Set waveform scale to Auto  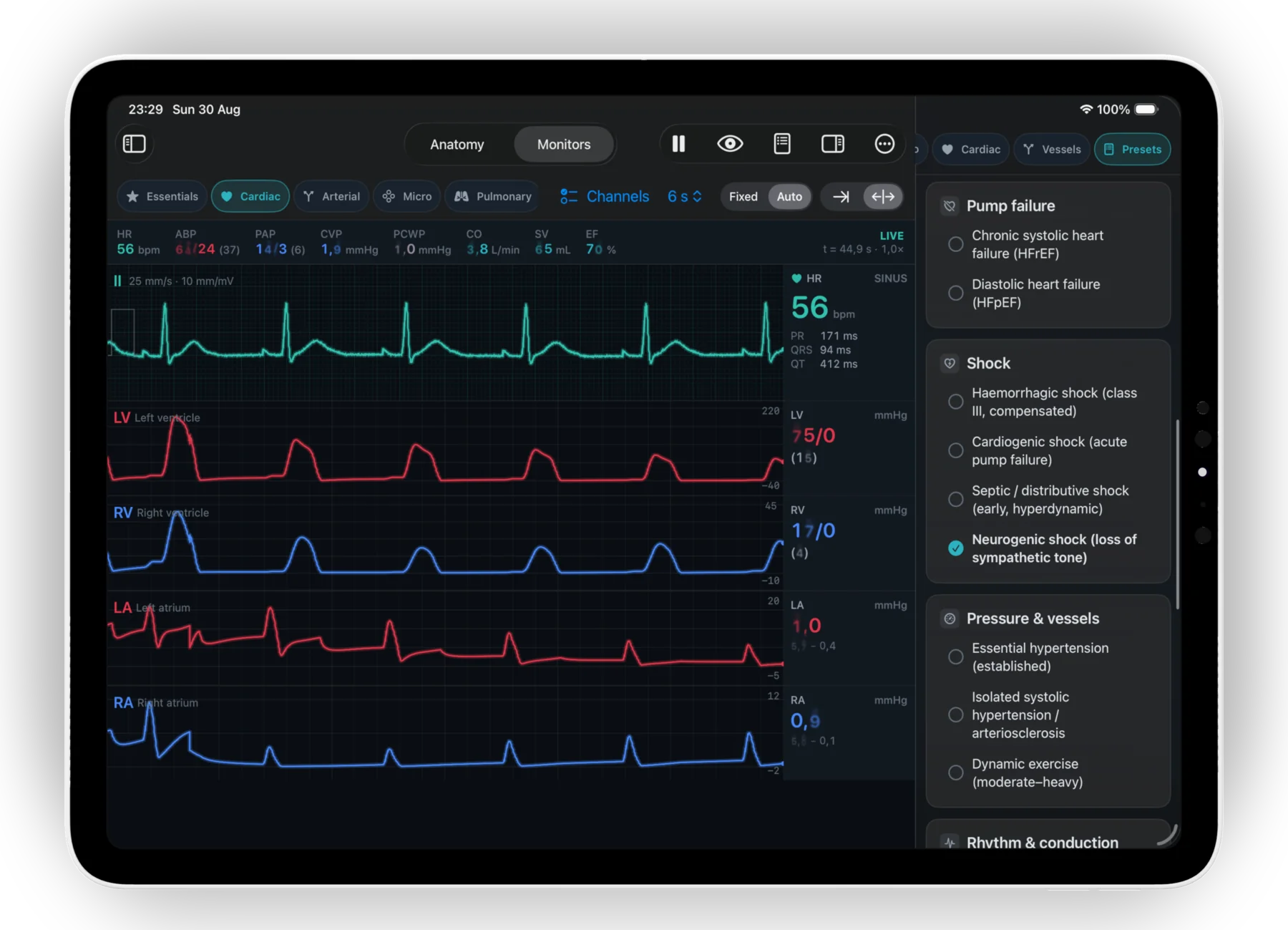click(x=789, y=196)
